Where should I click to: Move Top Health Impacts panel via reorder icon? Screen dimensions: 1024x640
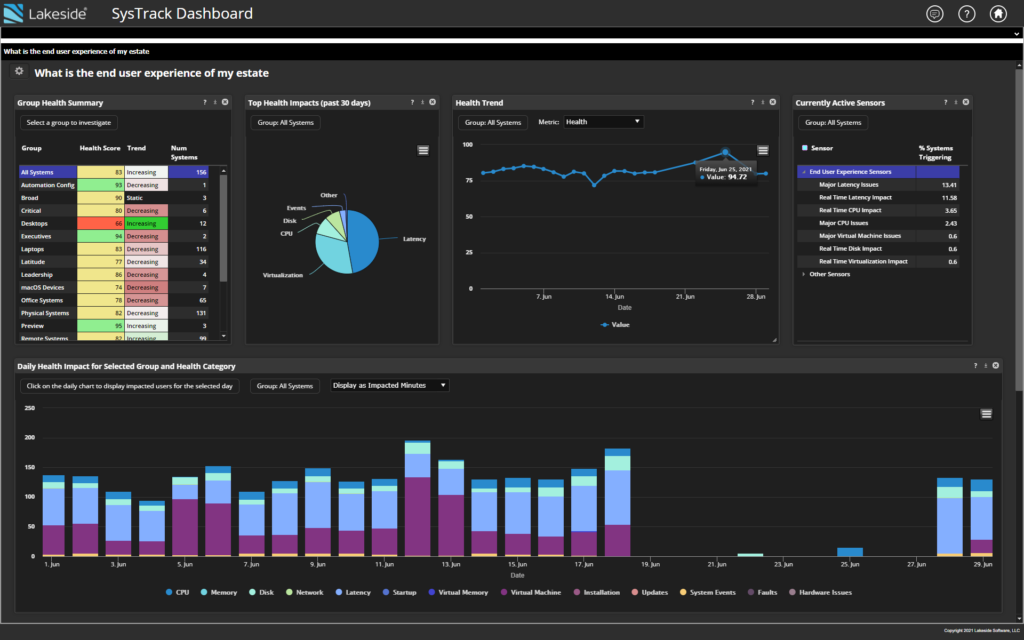click(423, 103)
